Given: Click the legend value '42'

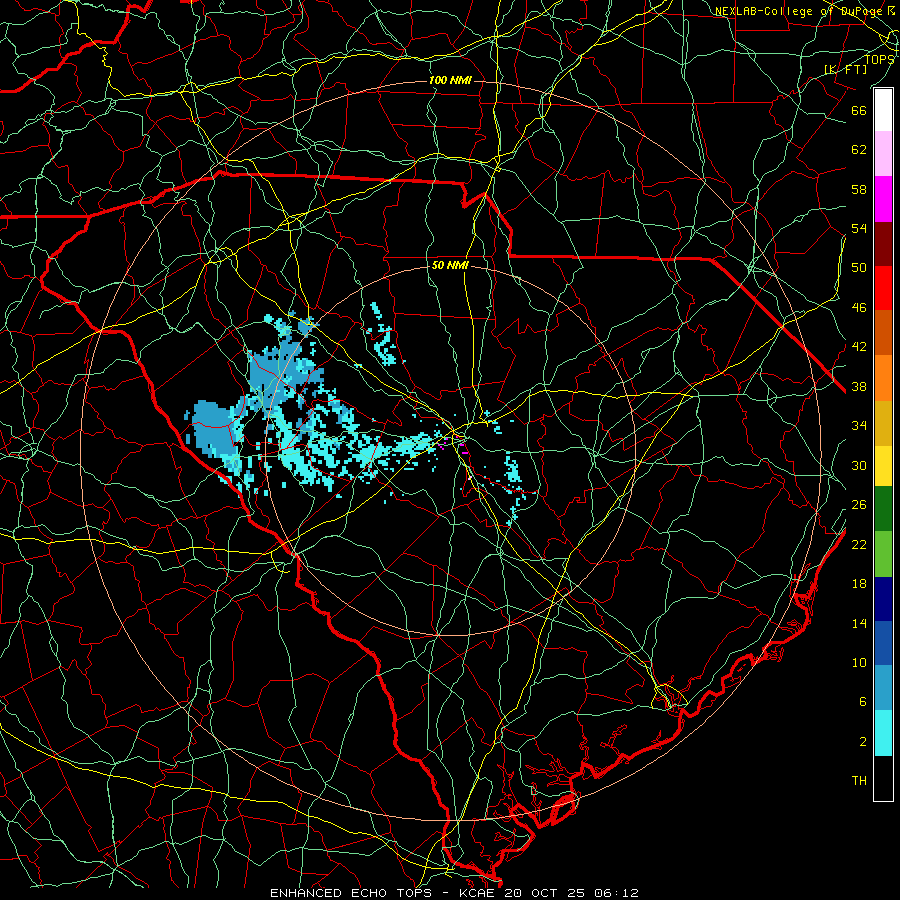Looking at the screenshot, I should tap(859, 347).
